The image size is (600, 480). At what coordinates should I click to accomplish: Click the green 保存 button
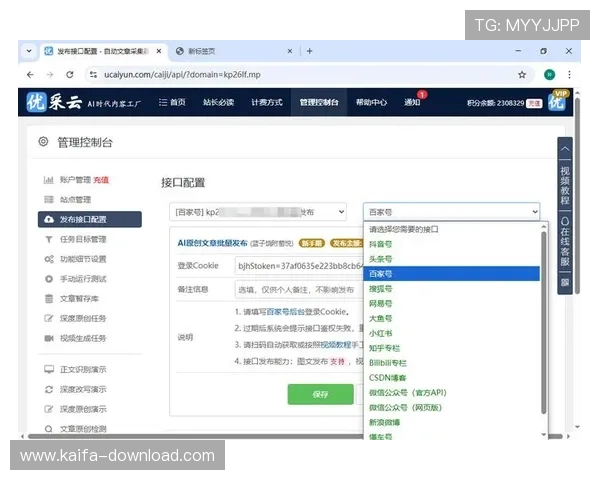(320, 394)
